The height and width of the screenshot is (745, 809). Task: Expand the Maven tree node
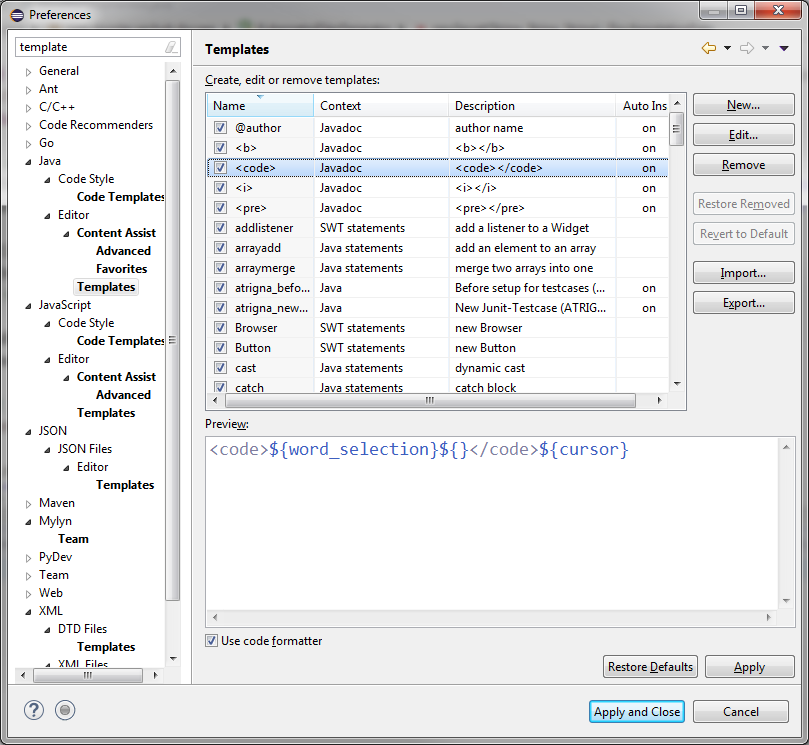click(28, 504)
